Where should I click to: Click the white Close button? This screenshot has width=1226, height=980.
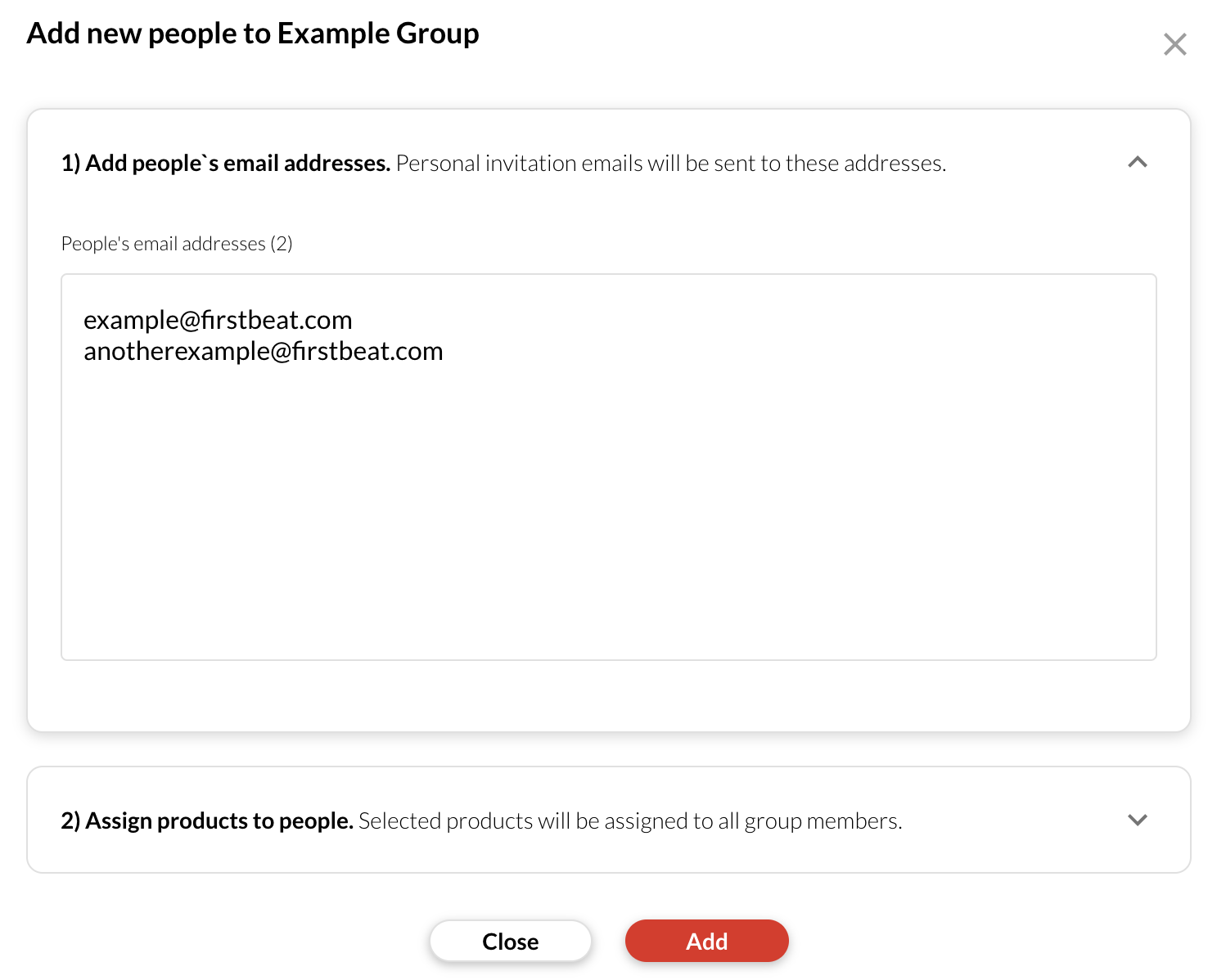point(510,941)
